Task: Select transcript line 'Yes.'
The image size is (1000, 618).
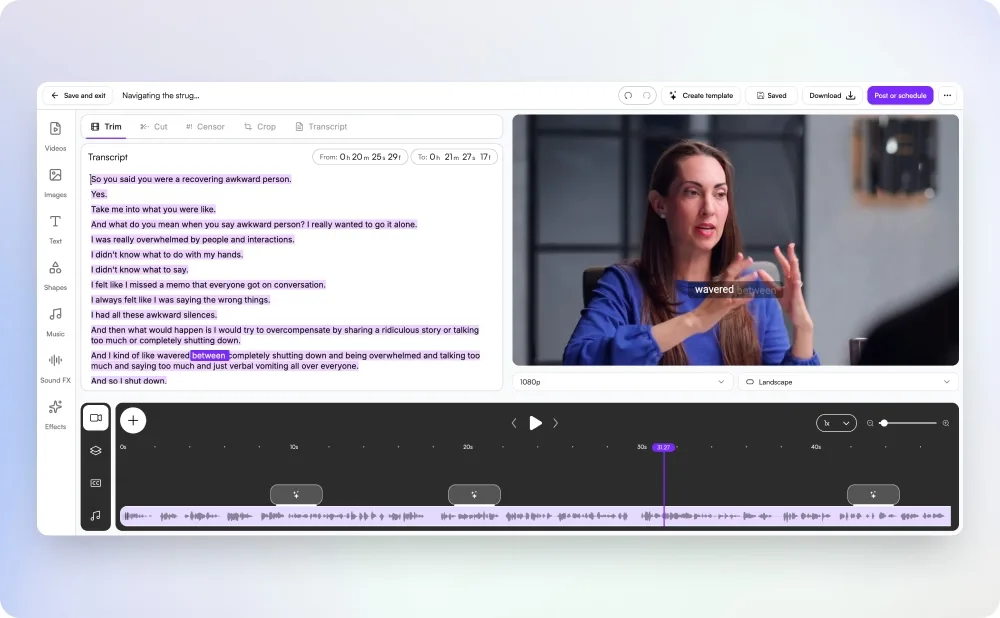Action: (x=99, y=195)
